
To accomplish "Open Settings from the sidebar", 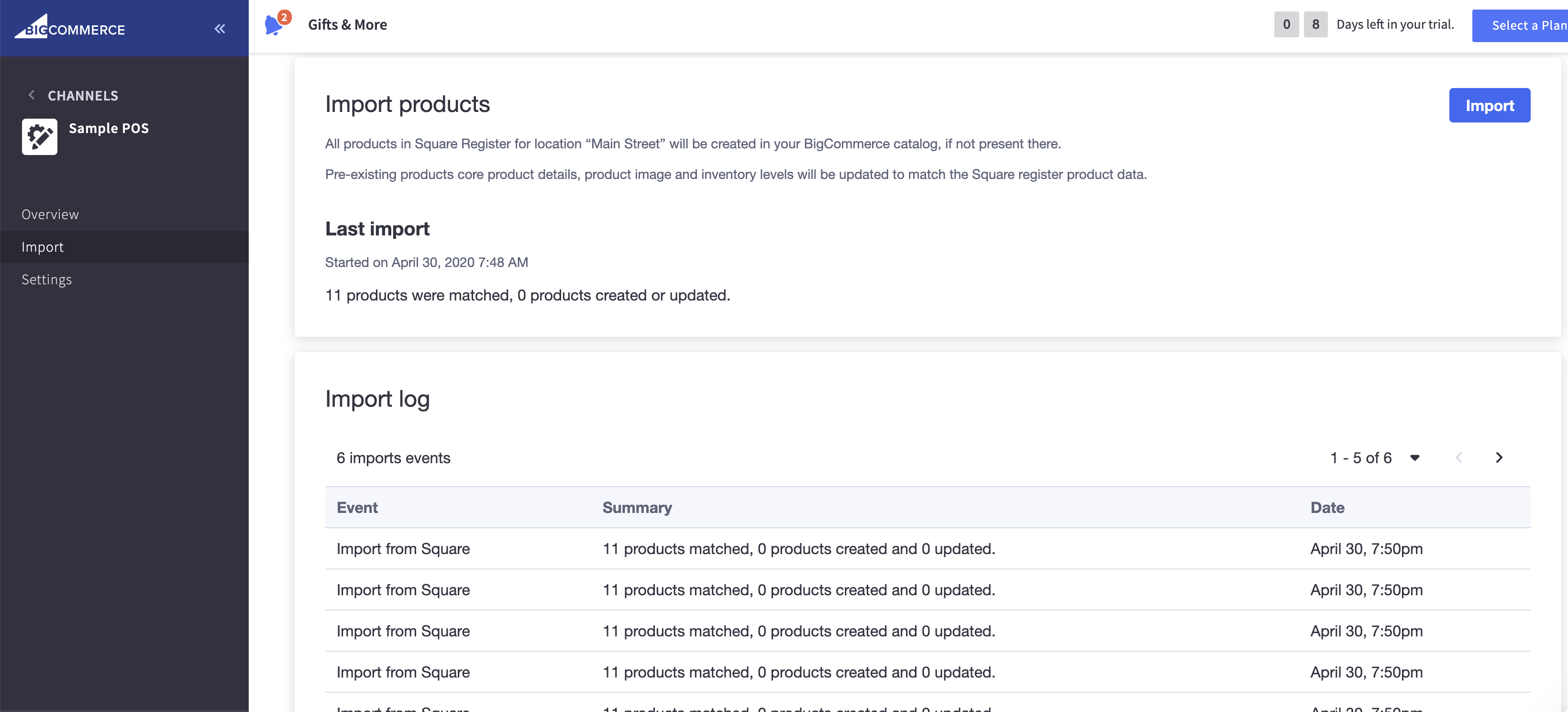I will (x=46, y=279).
